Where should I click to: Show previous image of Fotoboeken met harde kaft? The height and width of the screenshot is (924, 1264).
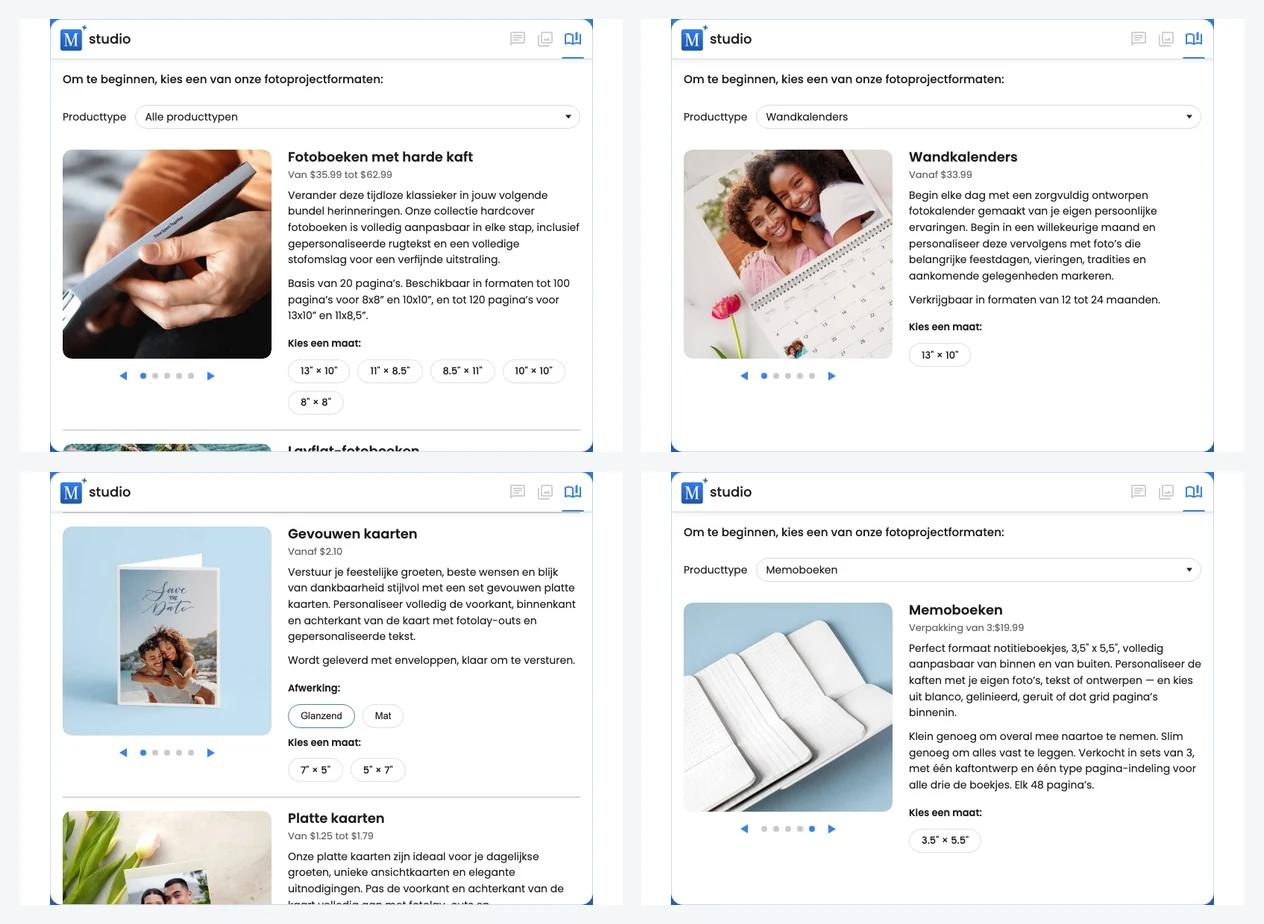(123, 376)
